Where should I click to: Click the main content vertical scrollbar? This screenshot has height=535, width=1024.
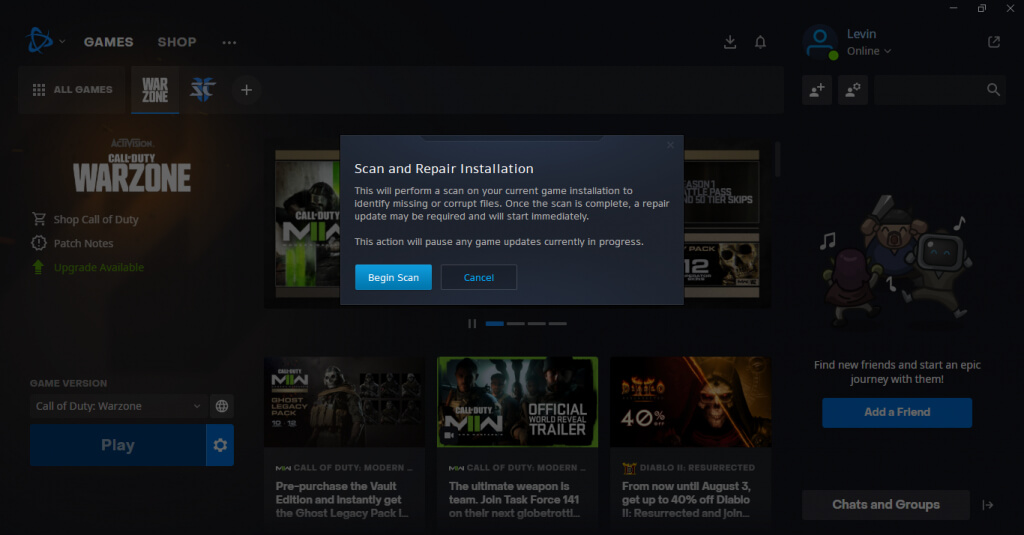[777, 159]
